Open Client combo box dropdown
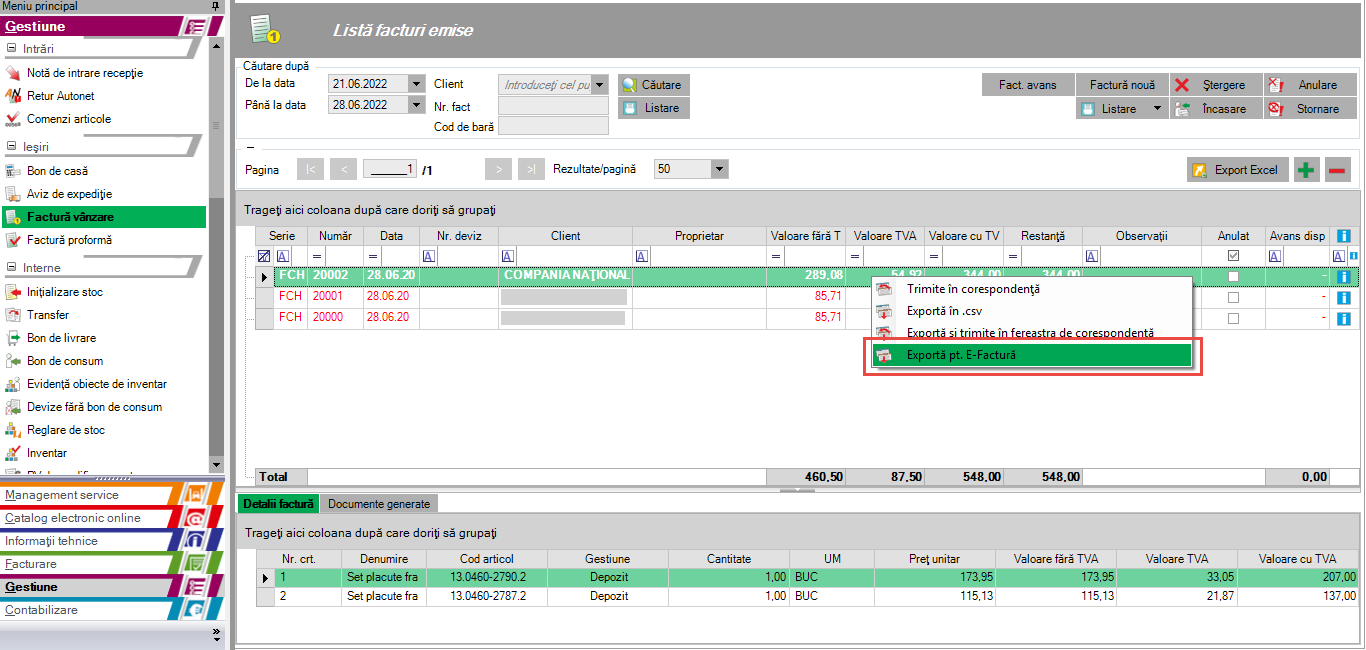 600,85
